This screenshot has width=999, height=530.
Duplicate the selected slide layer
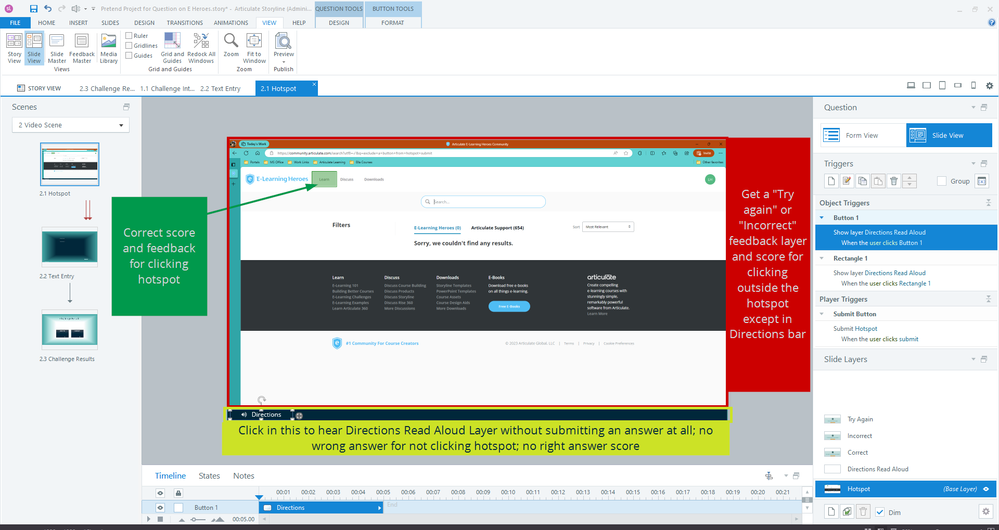pyautogui.click(x=847, y=512)
